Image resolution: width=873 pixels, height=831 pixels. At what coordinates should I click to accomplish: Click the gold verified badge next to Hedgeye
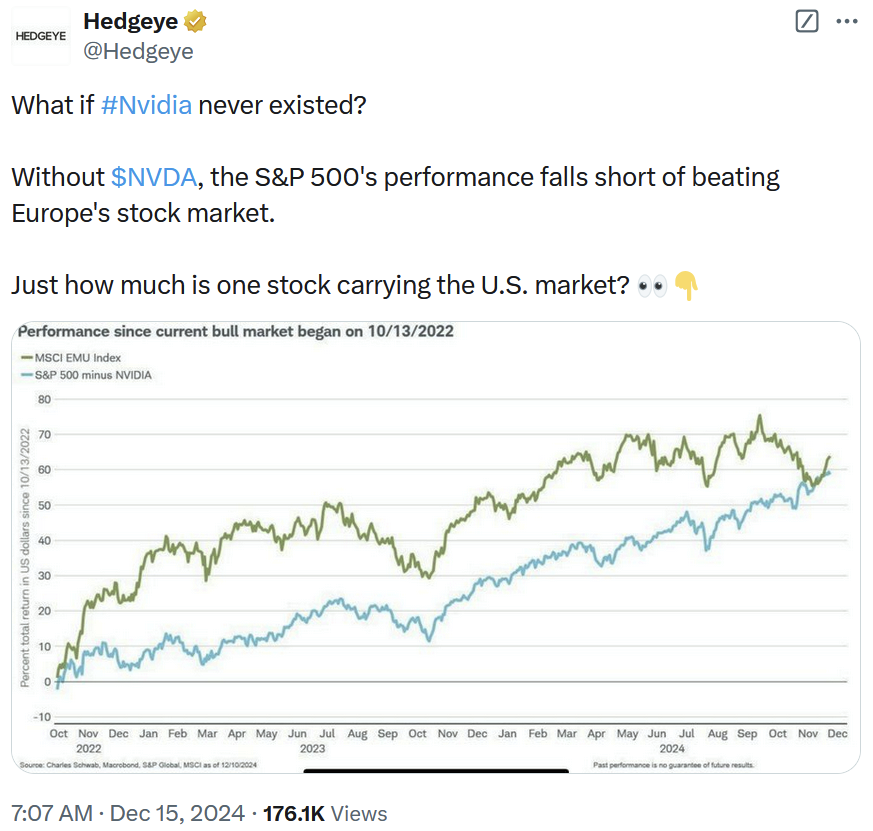coord(195,22)
